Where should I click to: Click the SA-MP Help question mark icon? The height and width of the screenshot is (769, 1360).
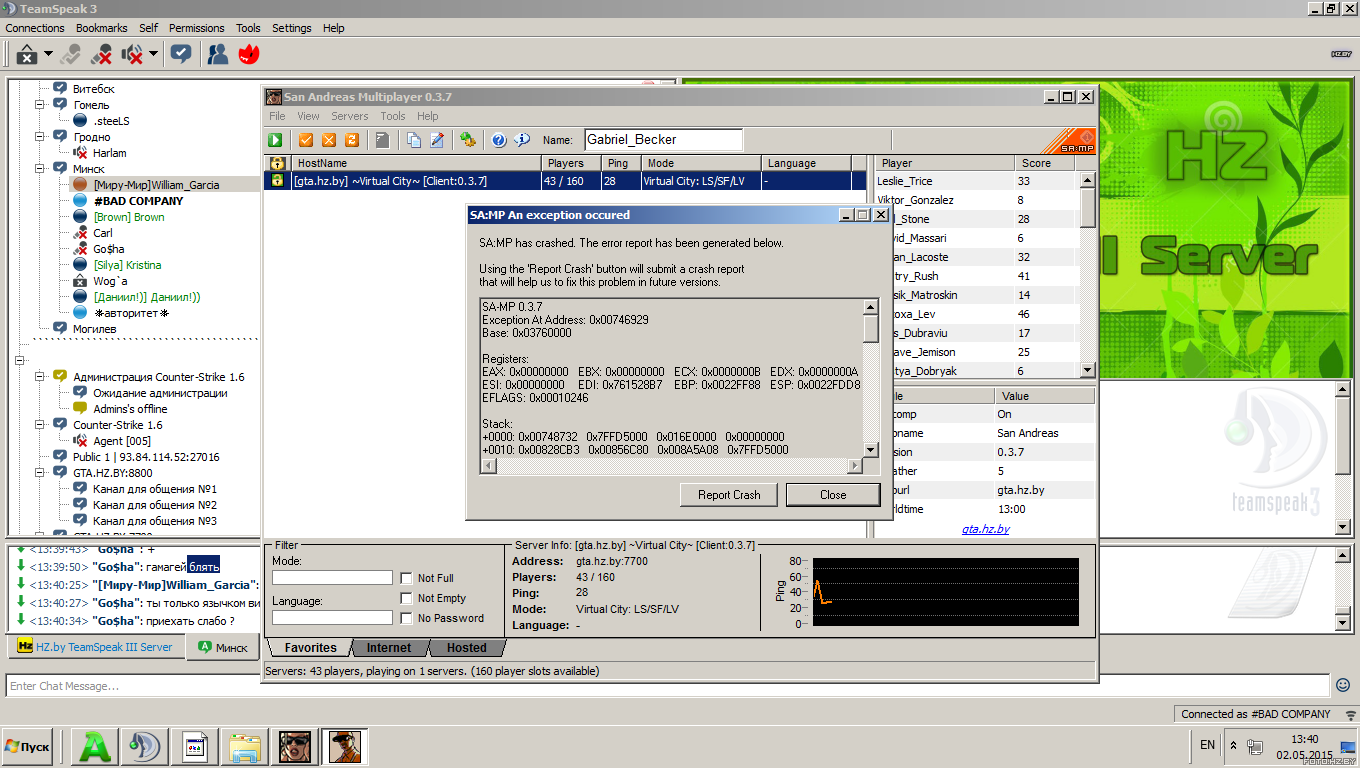[498, 140]
